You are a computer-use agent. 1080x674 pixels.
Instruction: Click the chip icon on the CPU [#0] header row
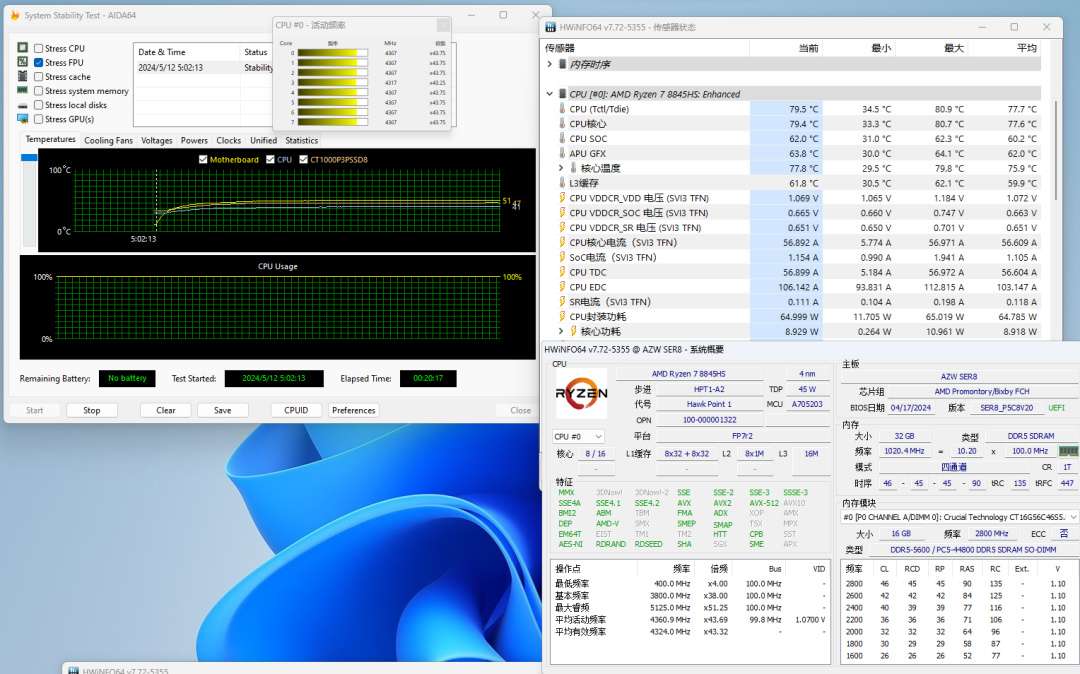pyautogui.click(x=562, y=94)
